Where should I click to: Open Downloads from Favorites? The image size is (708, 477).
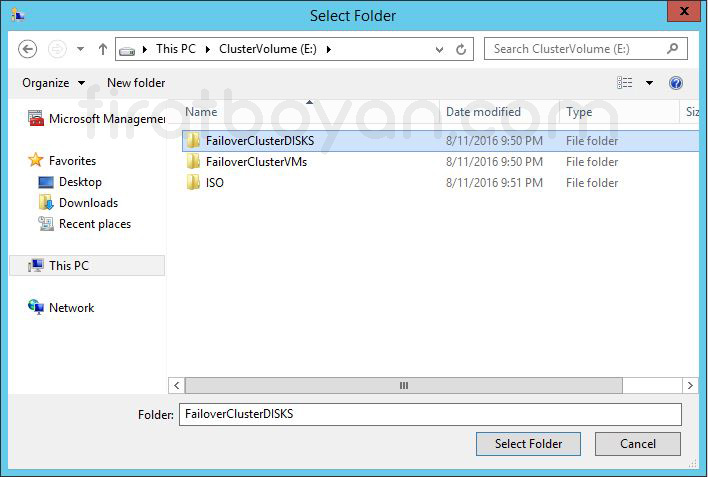click(x=88, y=203)
